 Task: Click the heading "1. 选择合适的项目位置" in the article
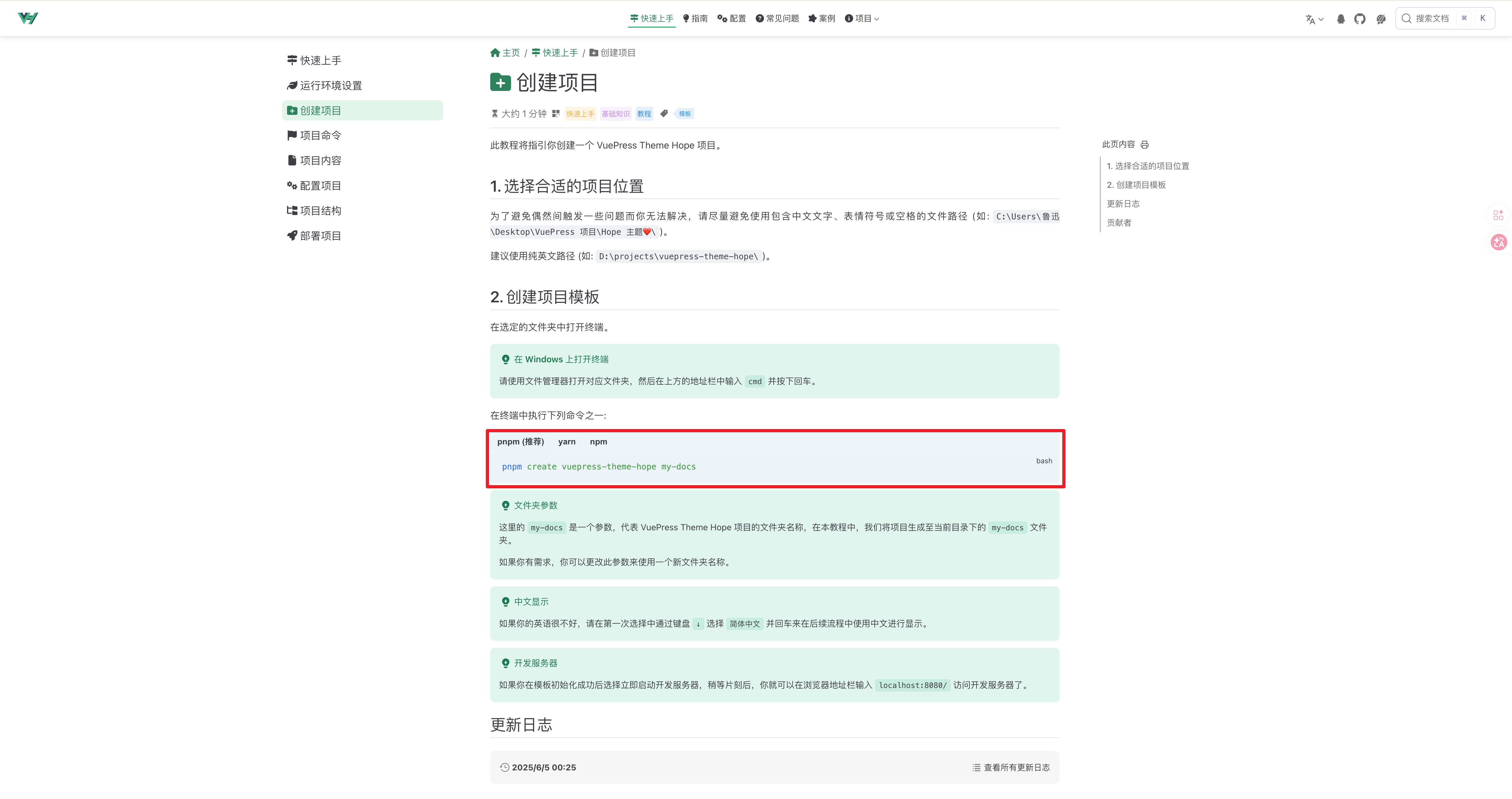(567, 186)
